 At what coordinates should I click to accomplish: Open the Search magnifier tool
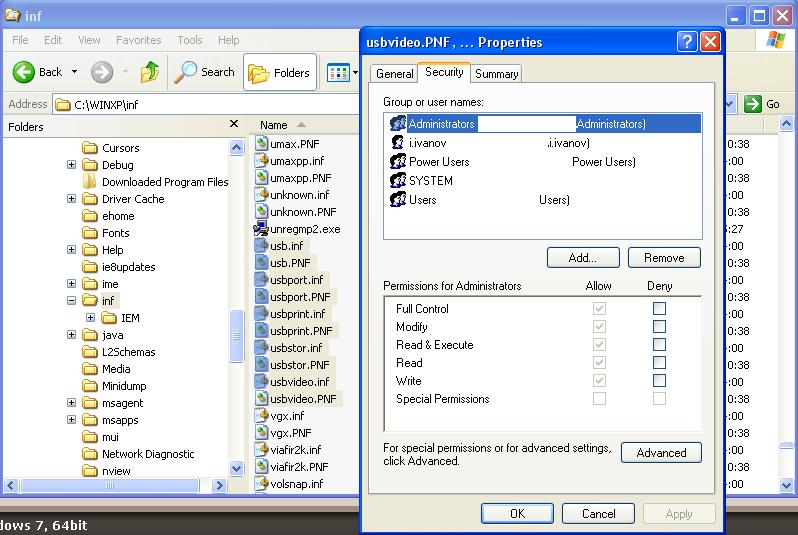tap(187, 72)
